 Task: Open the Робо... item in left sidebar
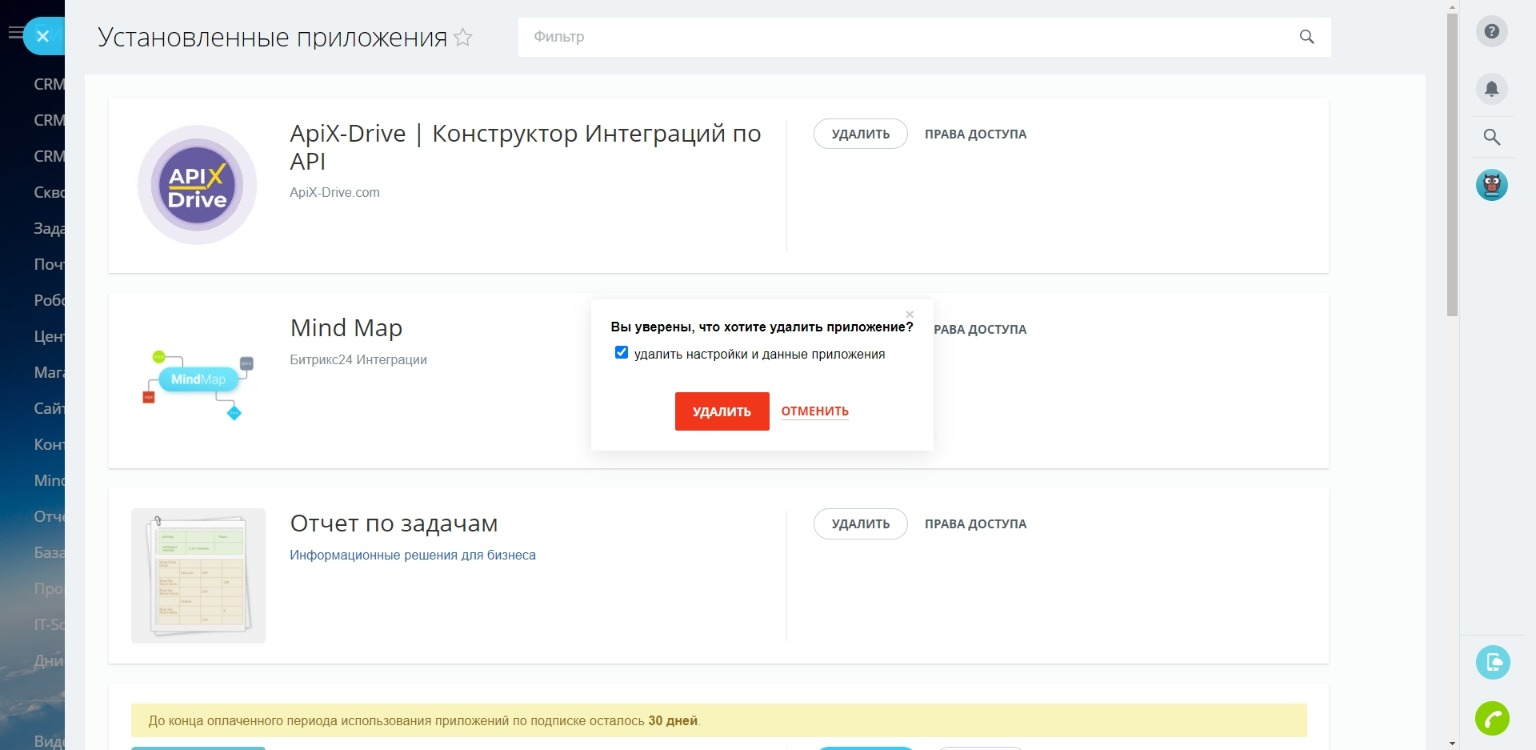49,300
